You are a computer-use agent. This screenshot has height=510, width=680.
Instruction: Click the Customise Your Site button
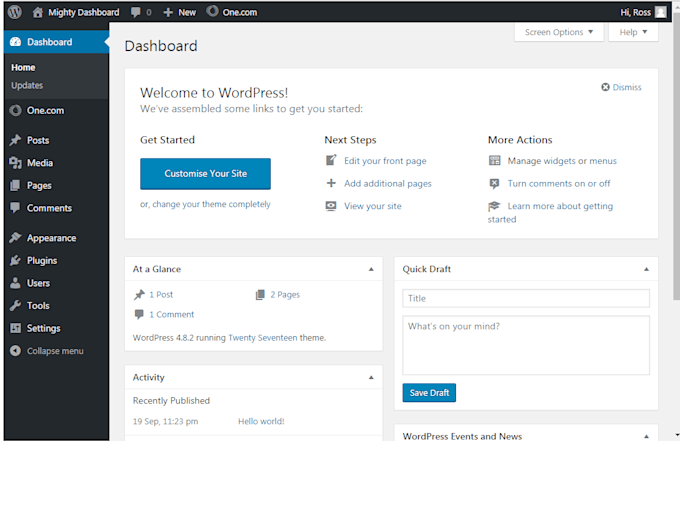(205, 173)
